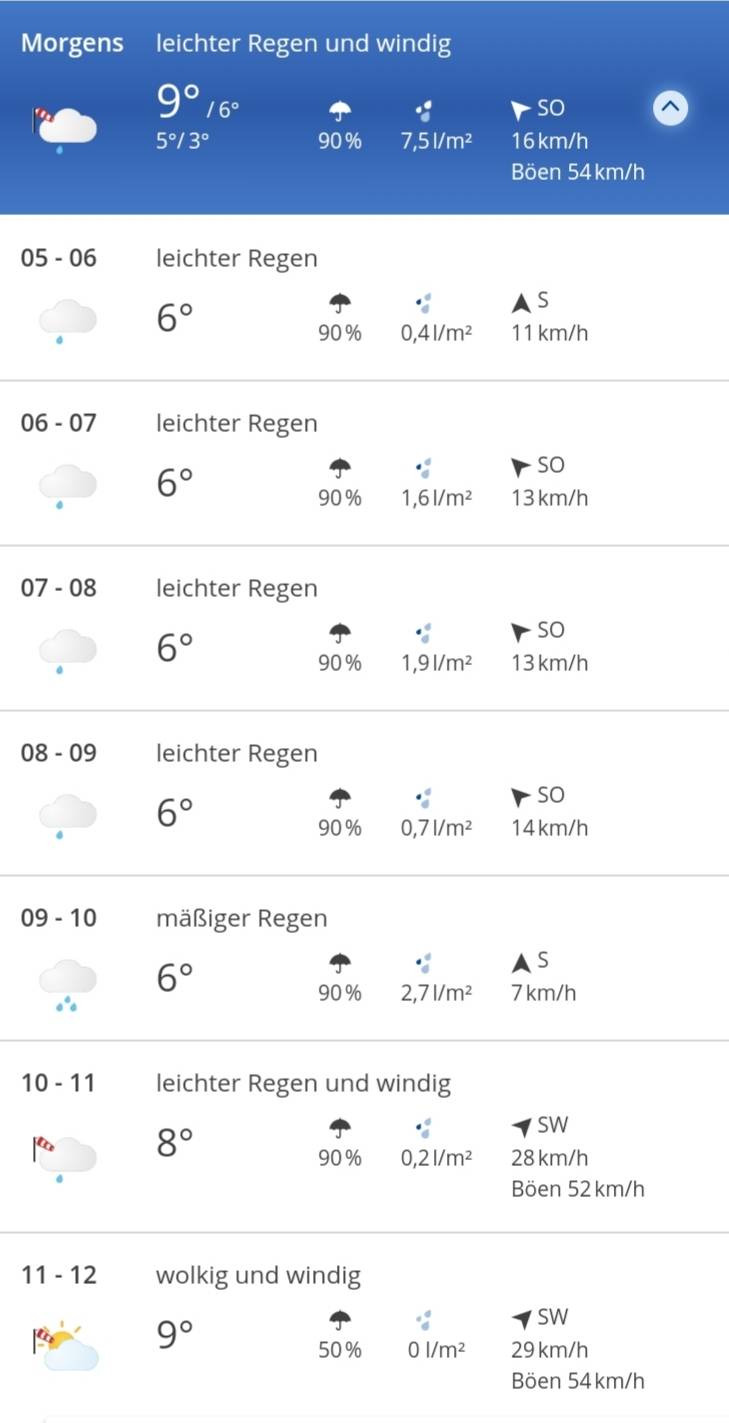729x1423 pixels.
Task: Open the 08 - 09 hour entry
Action: point(59,753)
